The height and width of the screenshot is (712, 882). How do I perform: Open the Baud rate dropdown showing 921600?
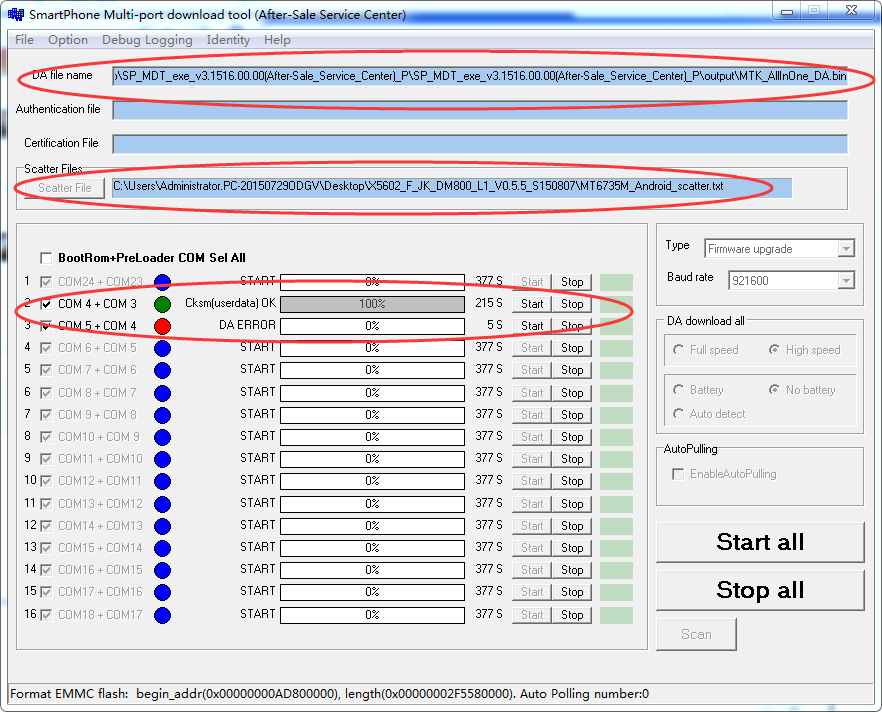[790, 281]
